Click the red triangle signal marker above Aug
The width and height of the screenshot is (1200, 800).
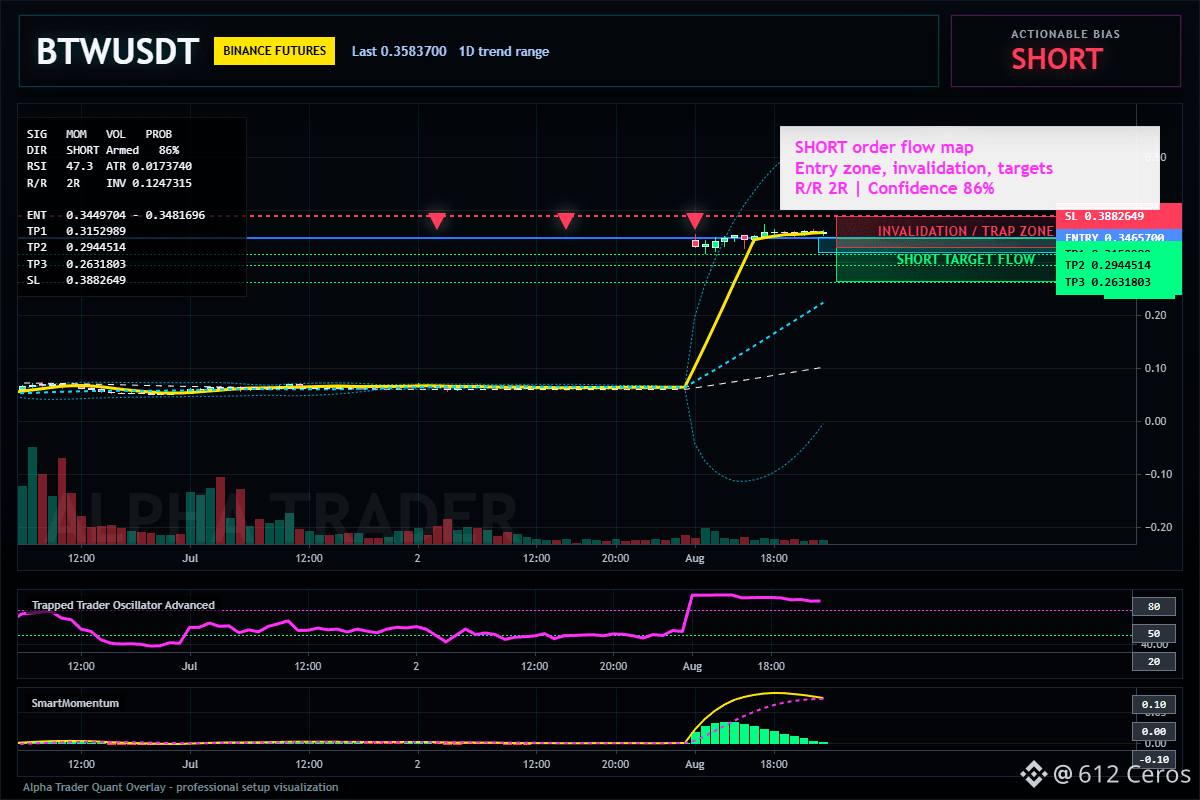[x=695, y=220]
